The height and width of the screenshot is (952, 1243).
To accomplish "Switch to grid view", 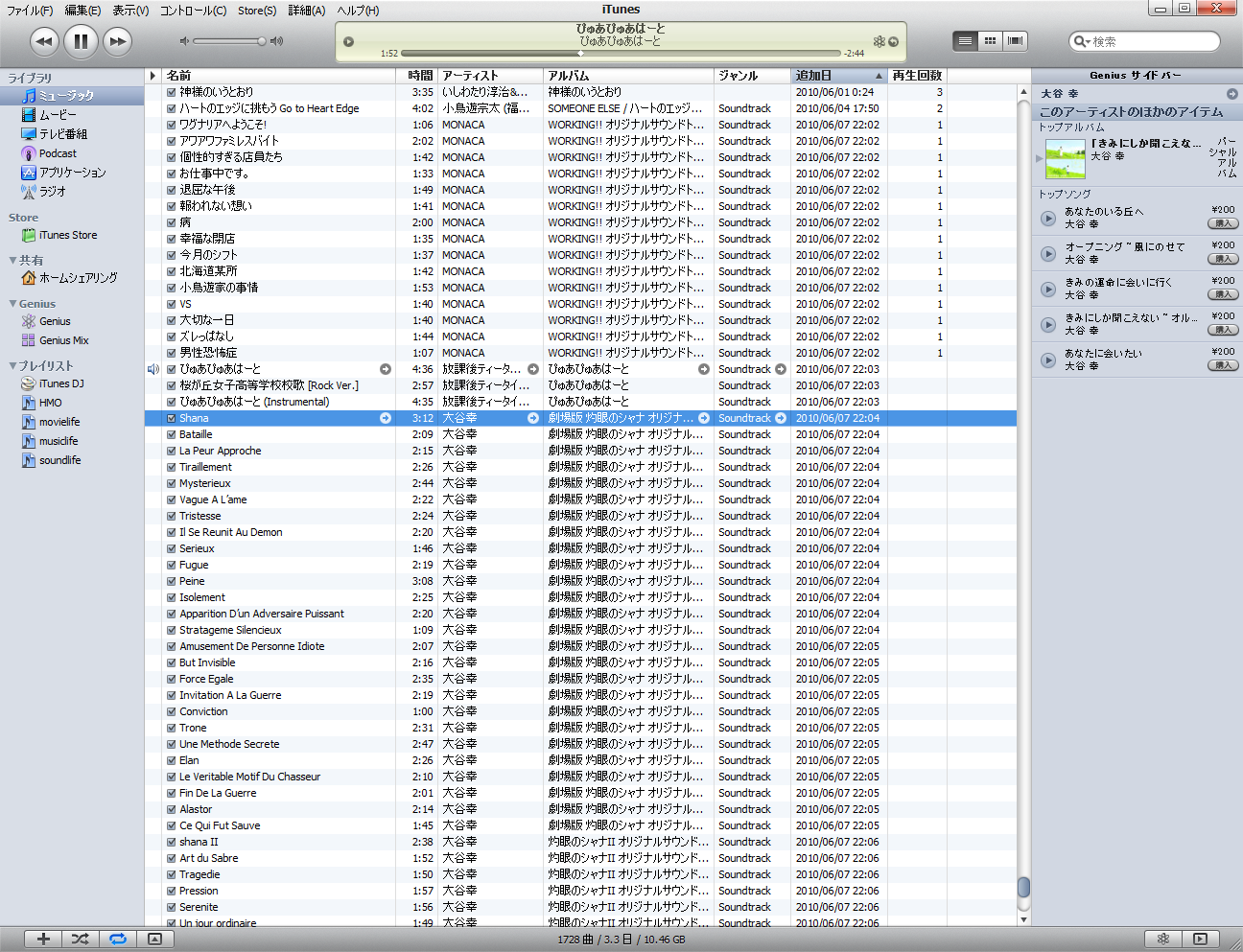I will pyautogui.click(x=990, y=40).
